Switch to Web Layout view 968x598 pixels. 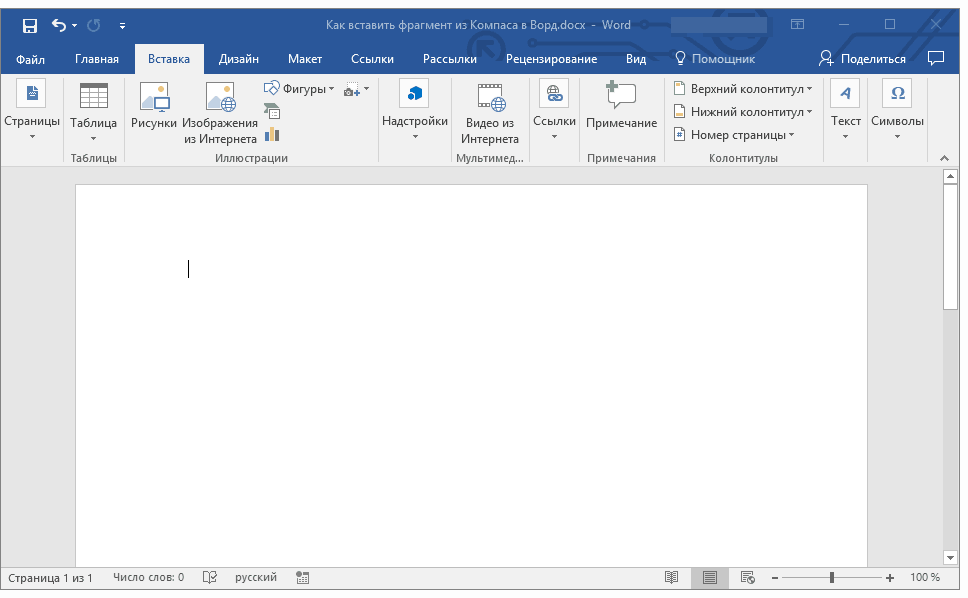tap(747, 578)
